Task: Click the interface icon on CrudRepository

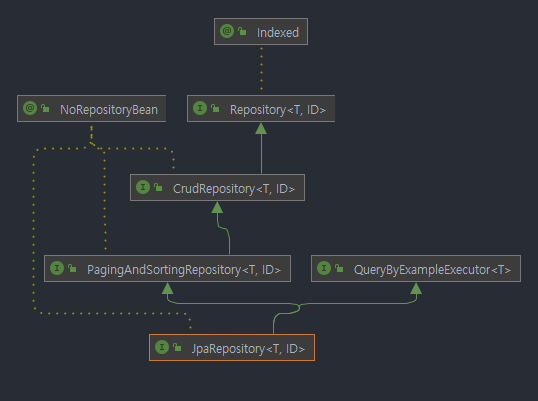Action: click(x=143, y=187)
